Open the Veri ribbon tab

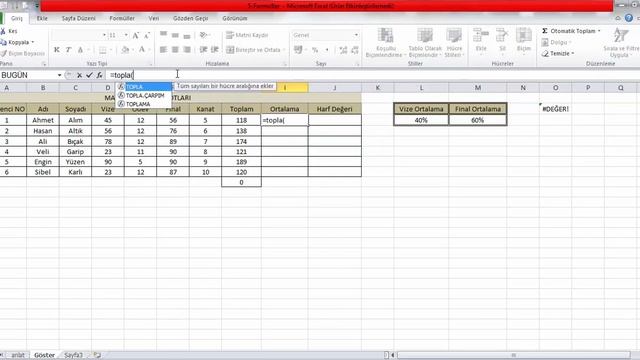[x=154, y=18]
